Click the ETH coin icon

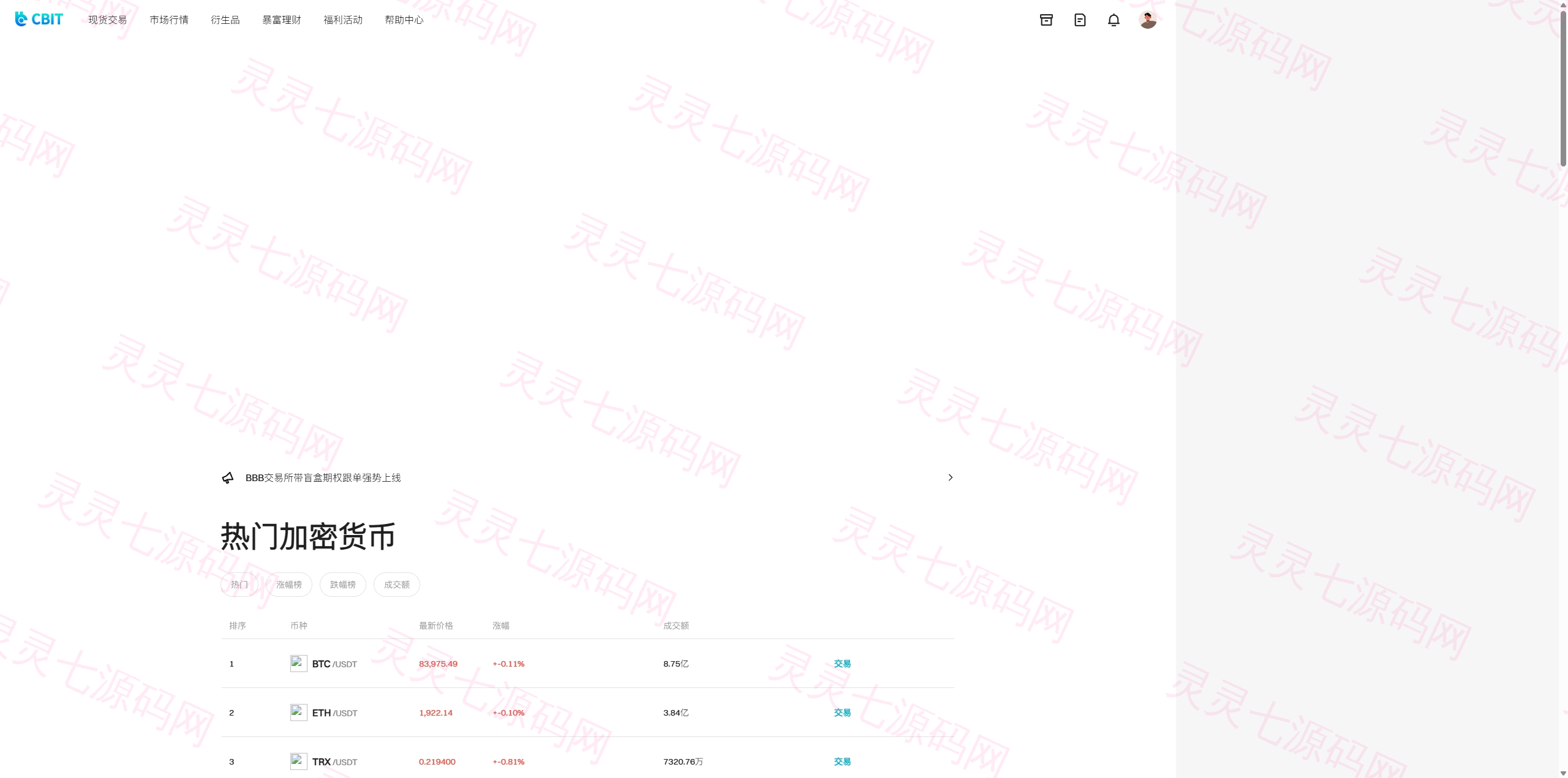click(x=298, y=712)
